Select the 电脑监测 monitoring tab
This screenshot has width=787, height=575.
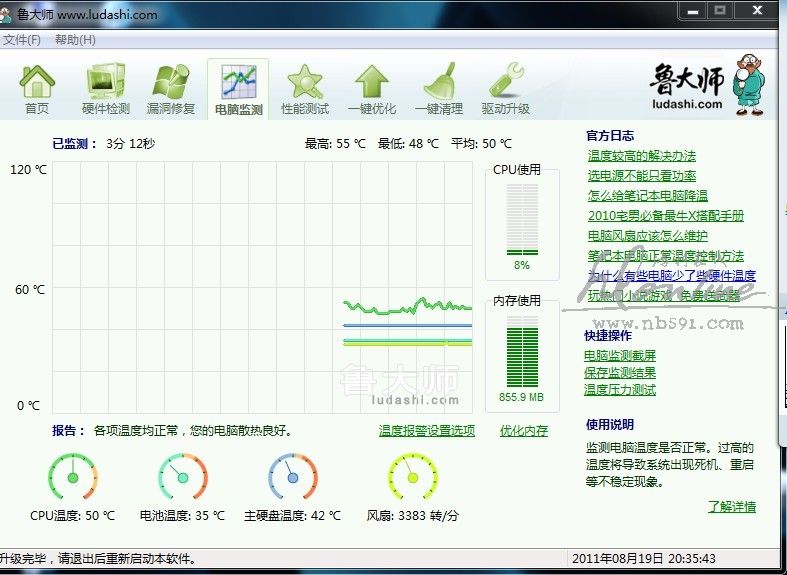238,89
